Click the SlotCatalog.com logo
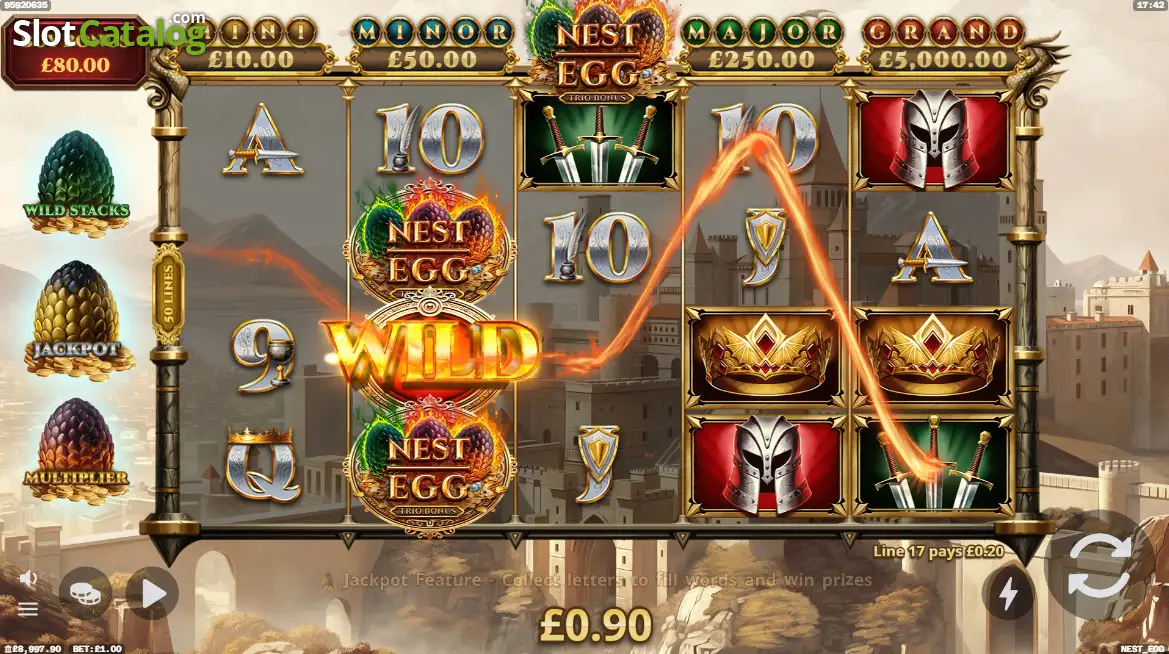Viewport: 1169px width, 654px height. pos(110,32)
